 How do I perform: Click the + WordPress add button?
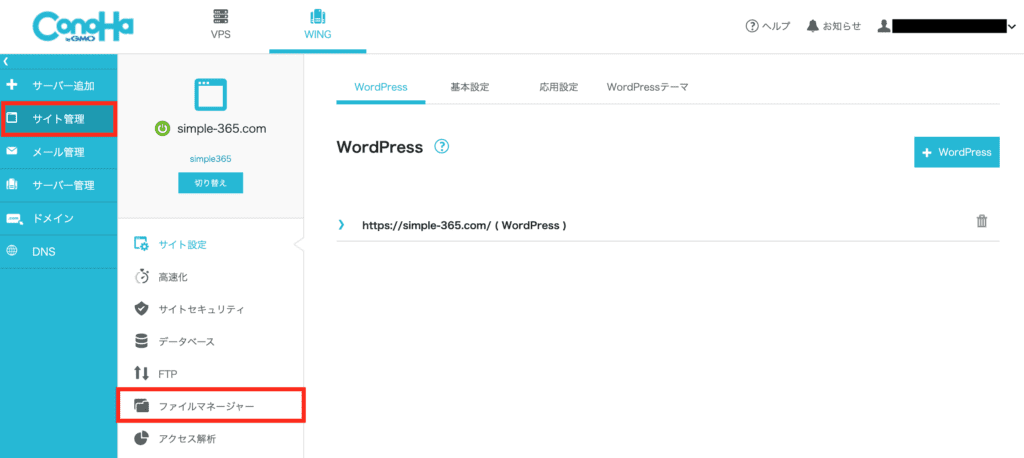pyautogui.click(x=957, y=152)
